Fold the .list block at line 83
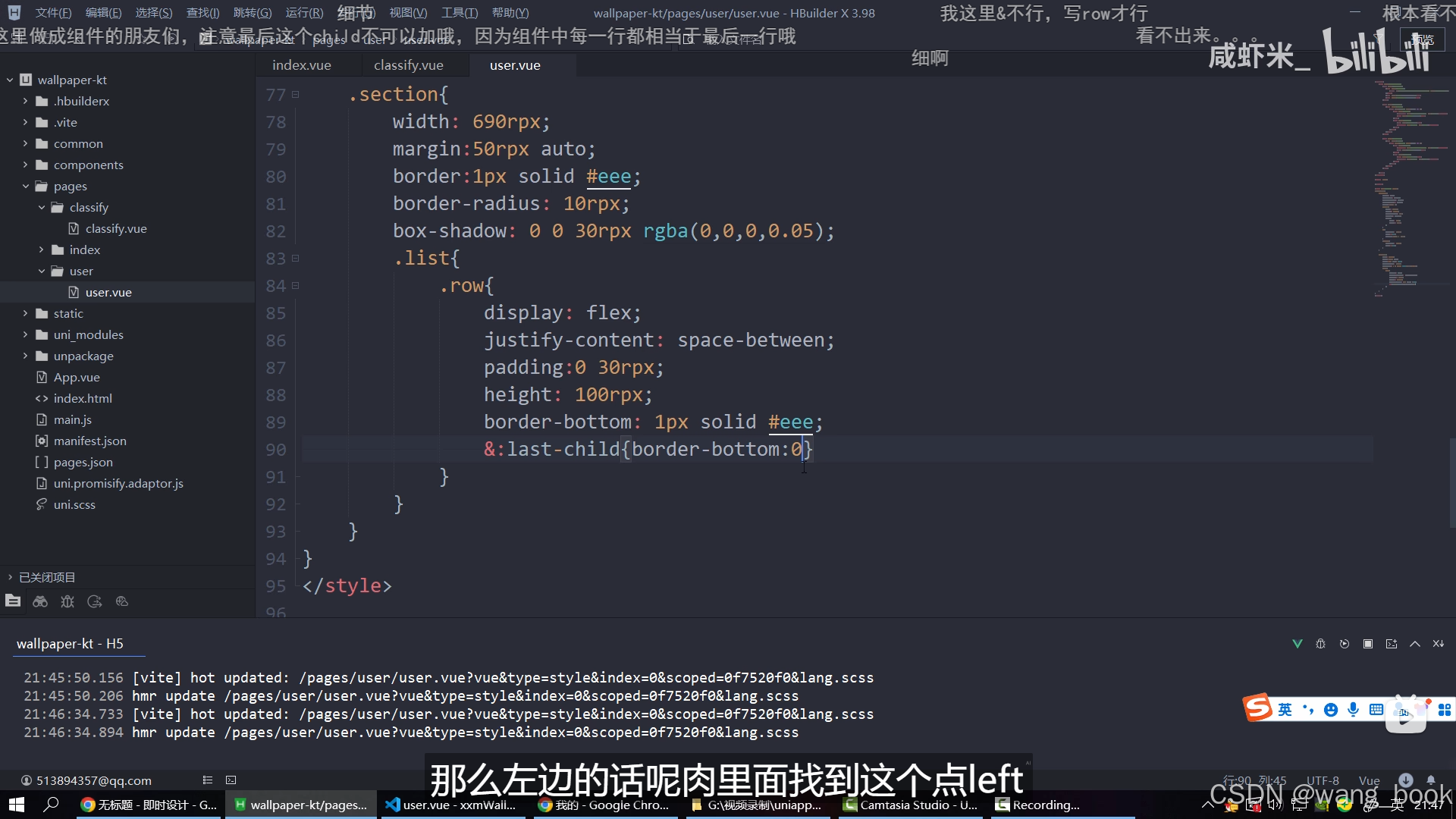Viewport: 1456px width, 819px height. (296, 259)
